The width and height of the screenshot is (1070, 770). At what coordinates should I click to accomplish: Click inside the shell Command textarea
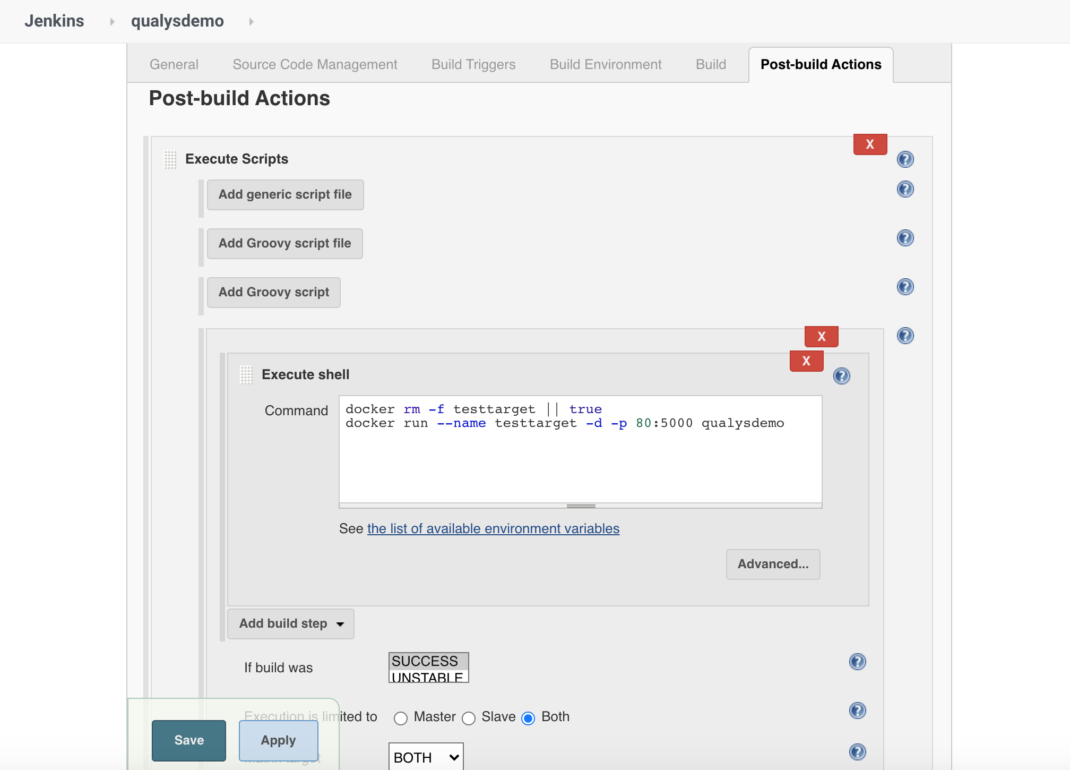pos(581,449)
